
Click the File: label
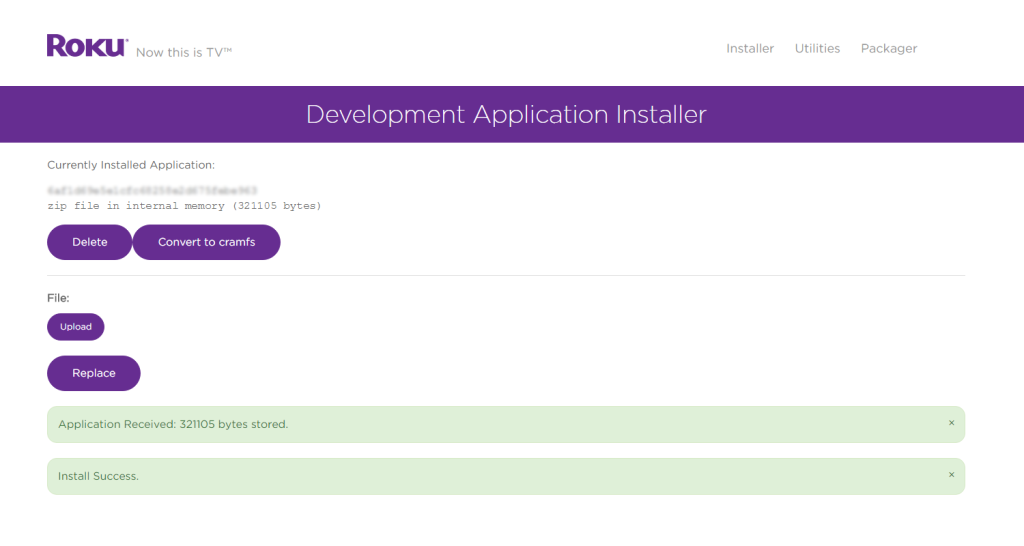click(59, 298)
